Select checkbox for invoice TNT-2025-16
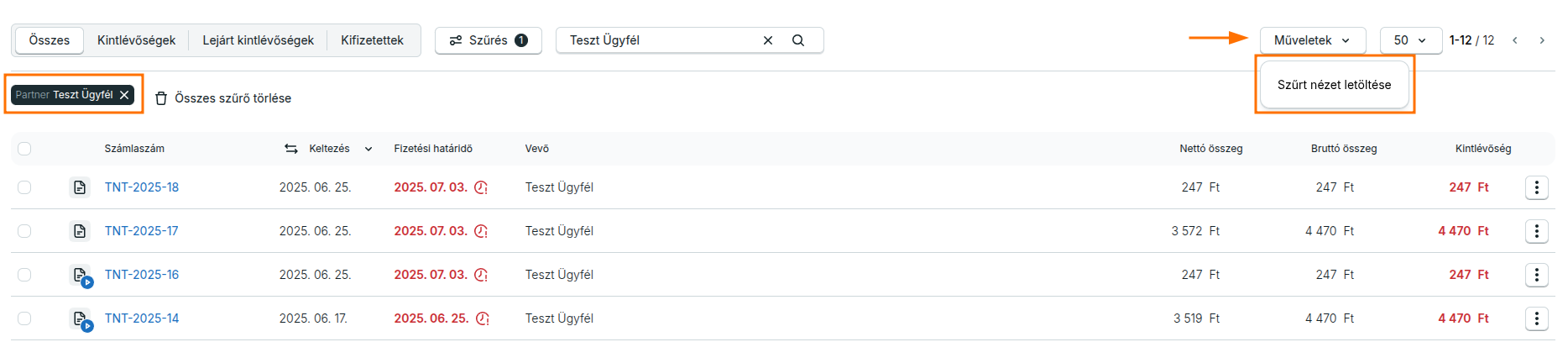 click(x=24, y=275)
